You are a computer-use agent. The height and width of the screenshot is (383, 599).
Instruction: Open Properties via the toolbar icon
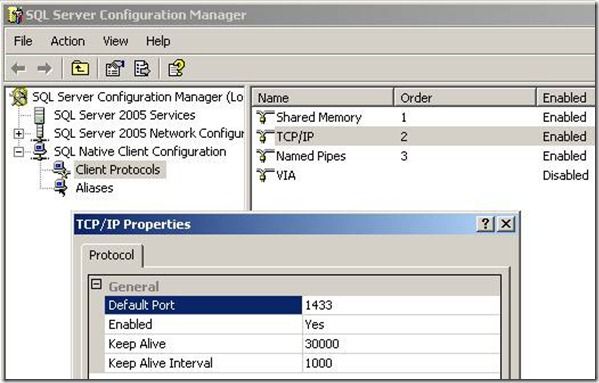coord(115,69)
